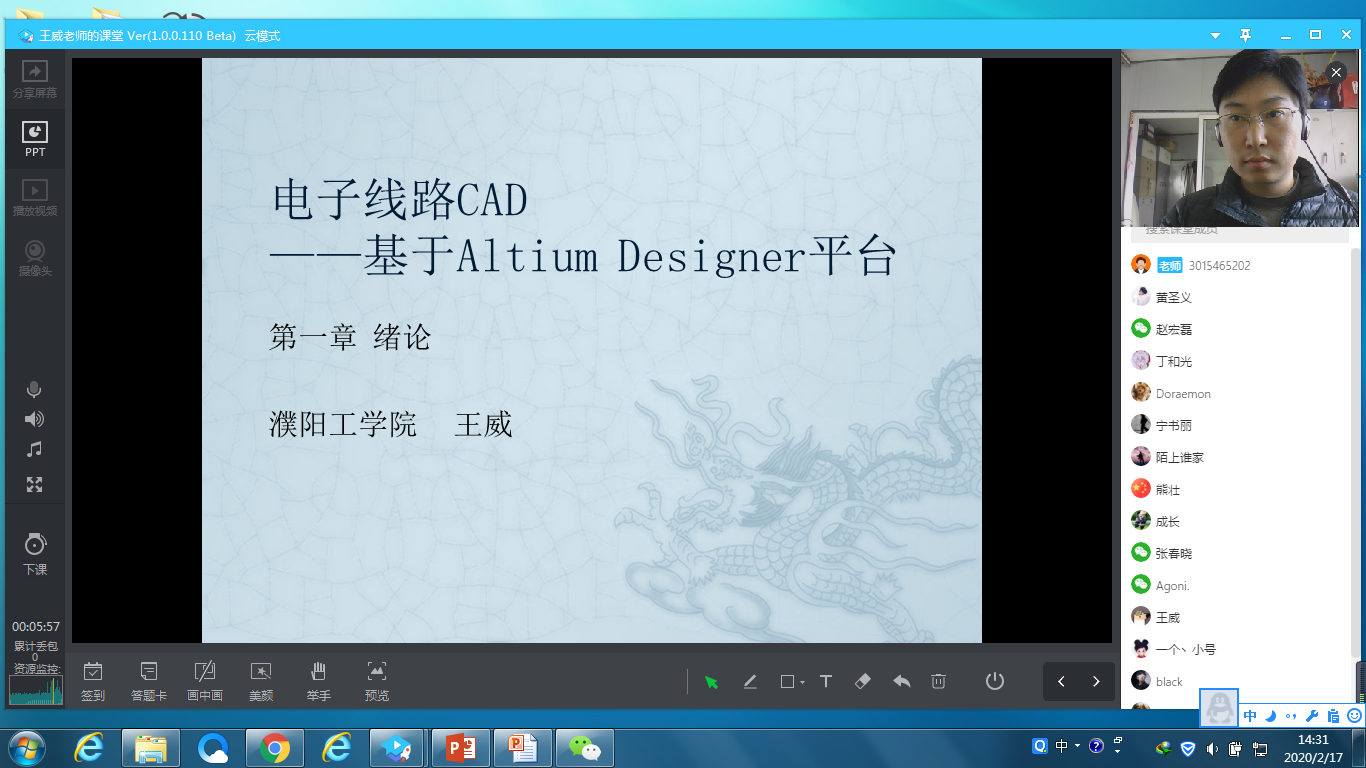This screenshot has width=1366, height=768.
Task: Open Chrome from taskbar
Action: point(274,747)
